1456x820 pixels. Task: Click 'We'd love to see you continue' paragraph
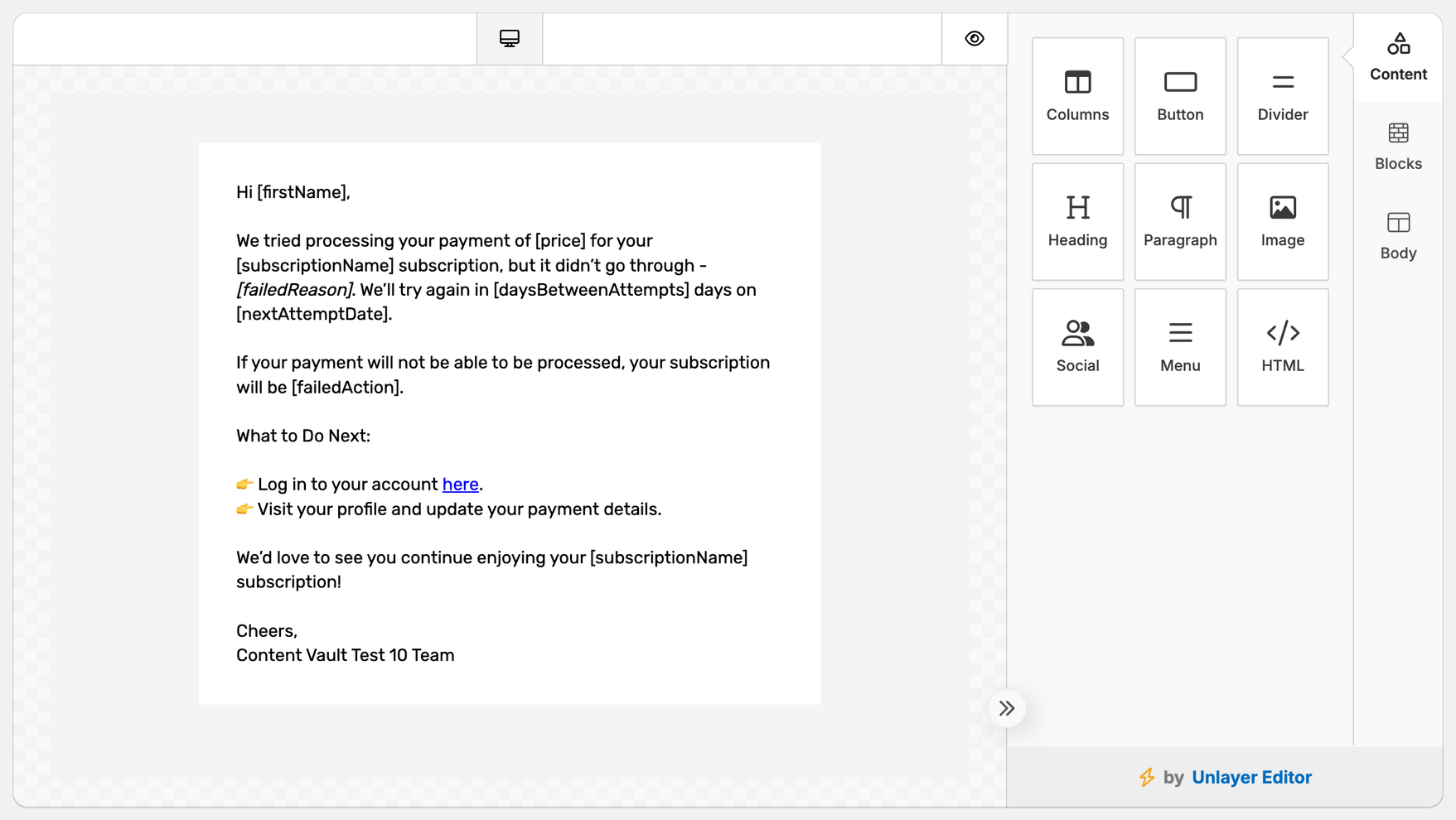pos(492,570)
